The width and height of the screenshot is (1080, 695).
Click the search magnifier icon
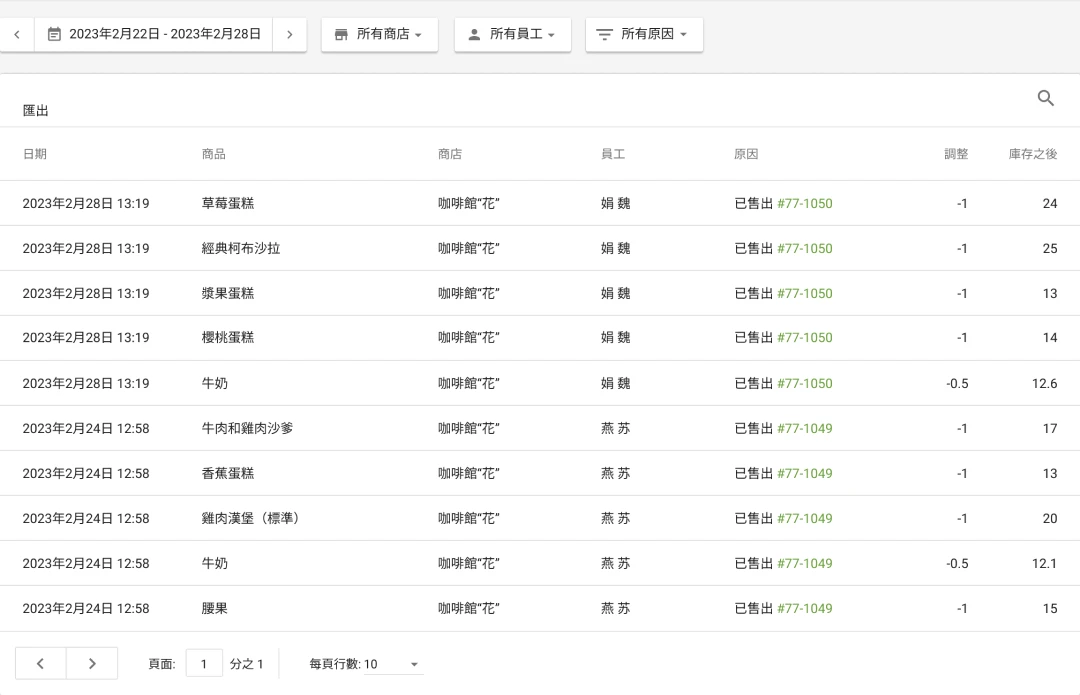coord(1046,98)
